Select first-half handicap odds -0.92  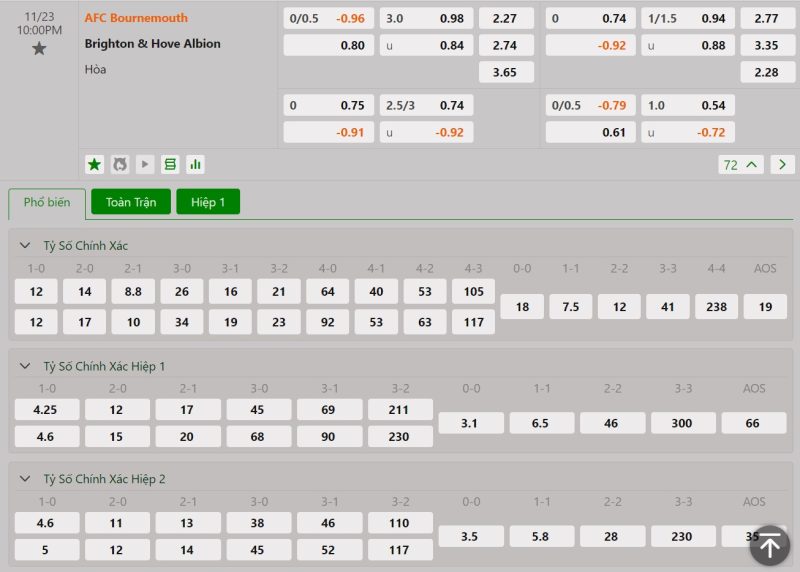(x=591, y=45)
